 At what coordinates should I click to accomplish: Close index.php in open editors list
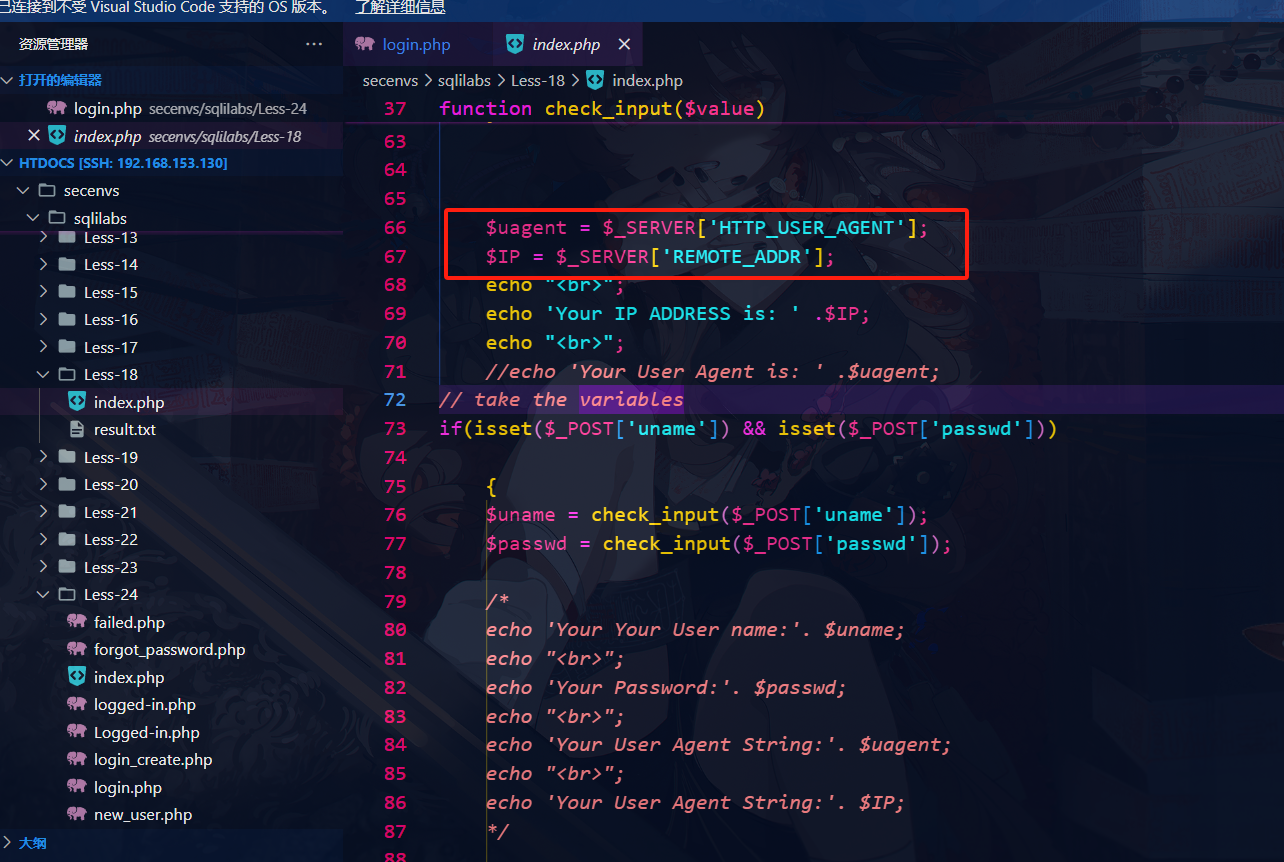coord(34,136)
